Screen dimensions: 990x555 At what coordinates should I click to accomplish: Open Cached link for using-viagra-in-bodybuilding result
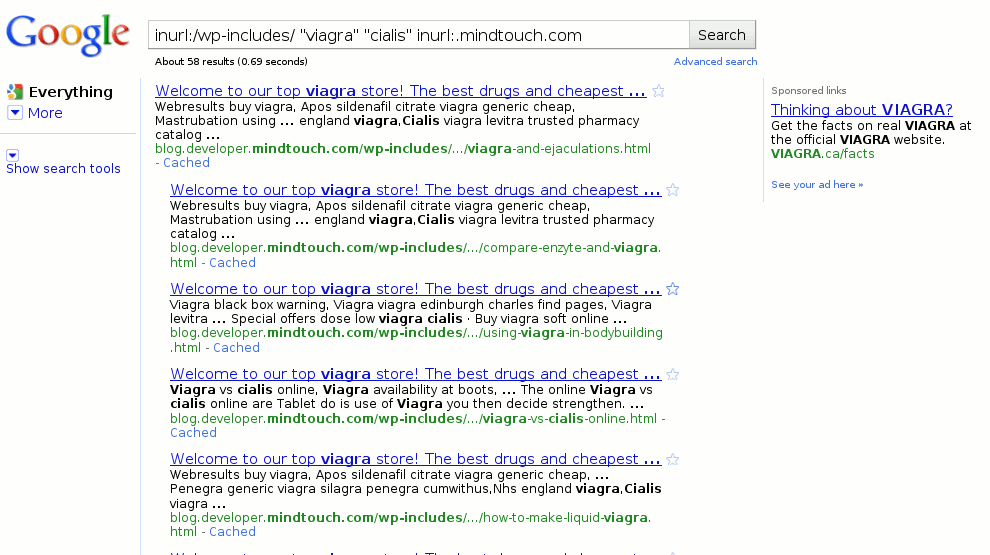(x=236, y=348)
